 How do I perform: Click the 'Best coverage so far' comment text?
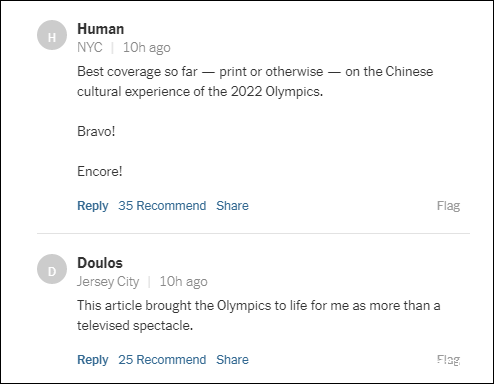point(255,81)
